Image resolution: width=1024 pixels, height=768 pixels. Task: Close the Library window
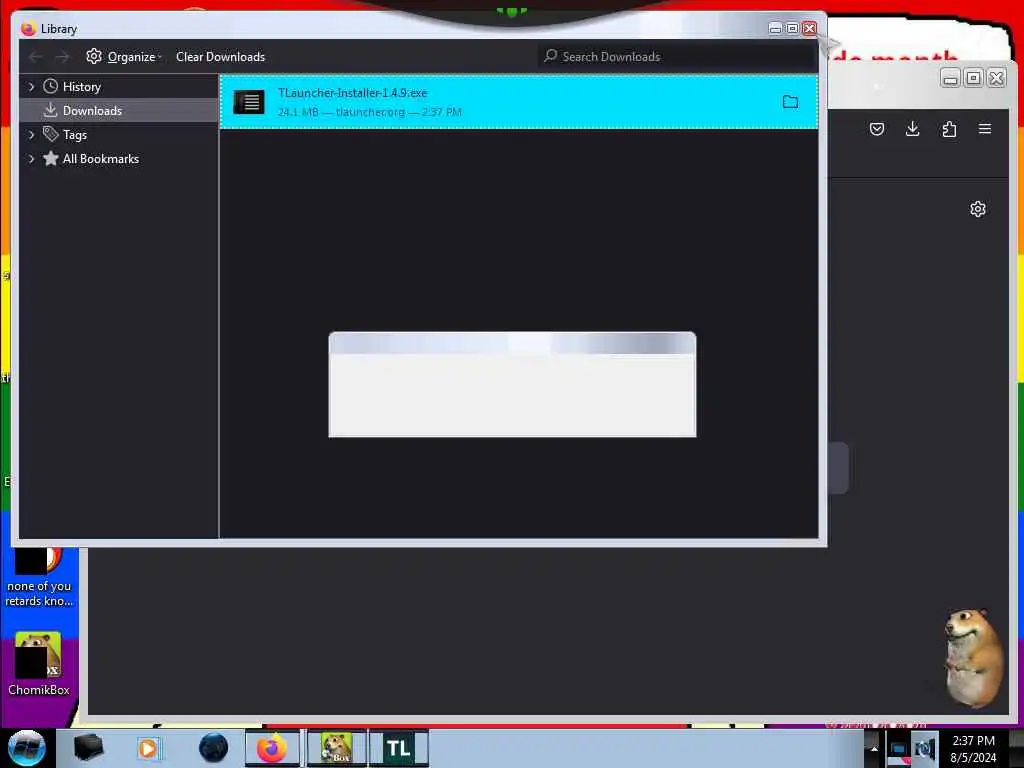[809, 28]
